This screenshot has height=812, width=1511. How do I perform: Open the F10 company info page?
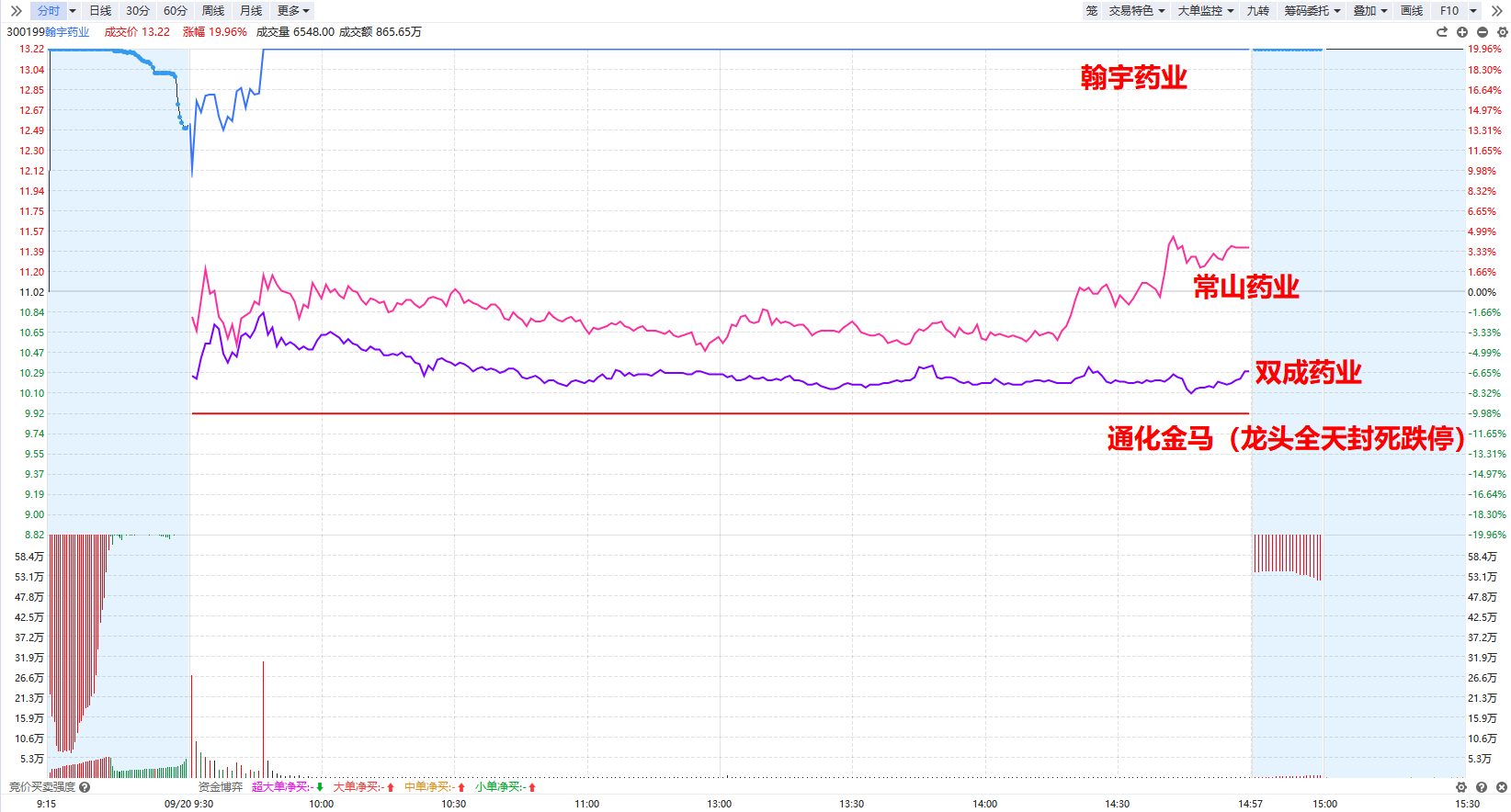coord(1449,11)
